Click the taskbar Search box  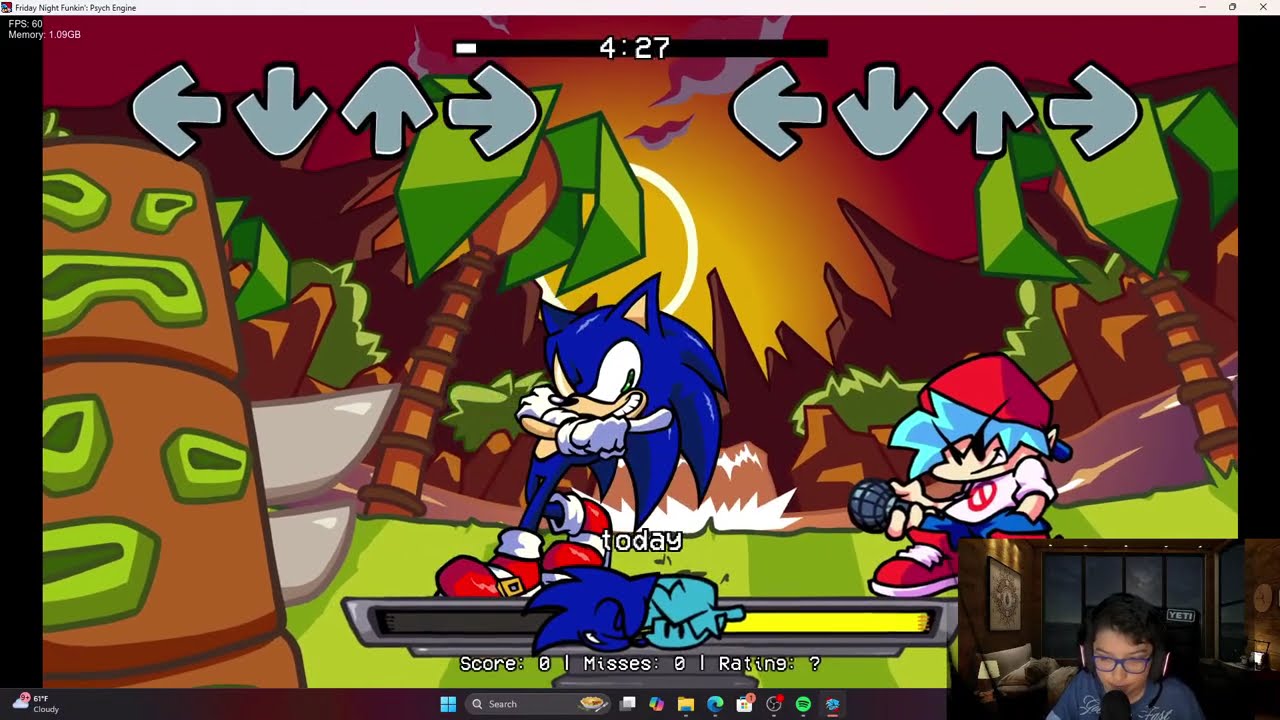(539, 704)
